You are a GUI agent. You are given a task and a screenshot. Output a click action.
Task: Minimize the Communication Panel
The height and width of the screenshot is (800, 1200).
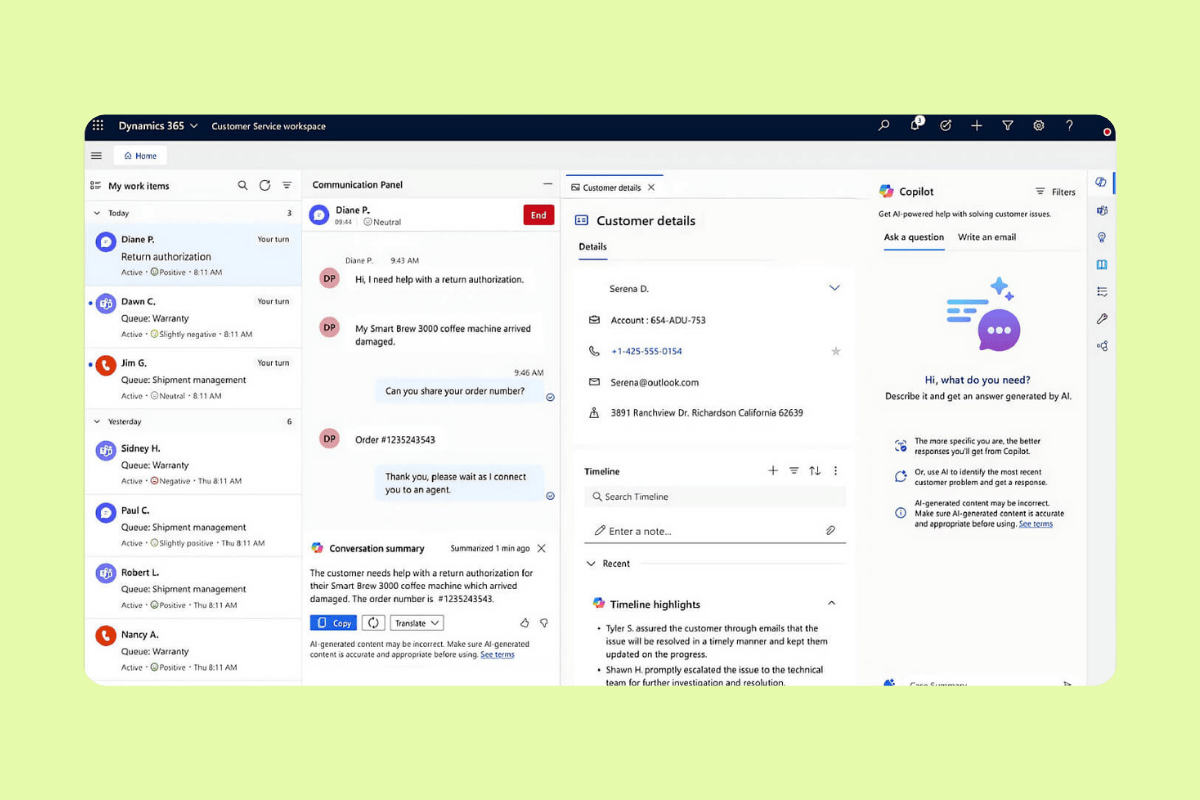(x=547, y=184)
